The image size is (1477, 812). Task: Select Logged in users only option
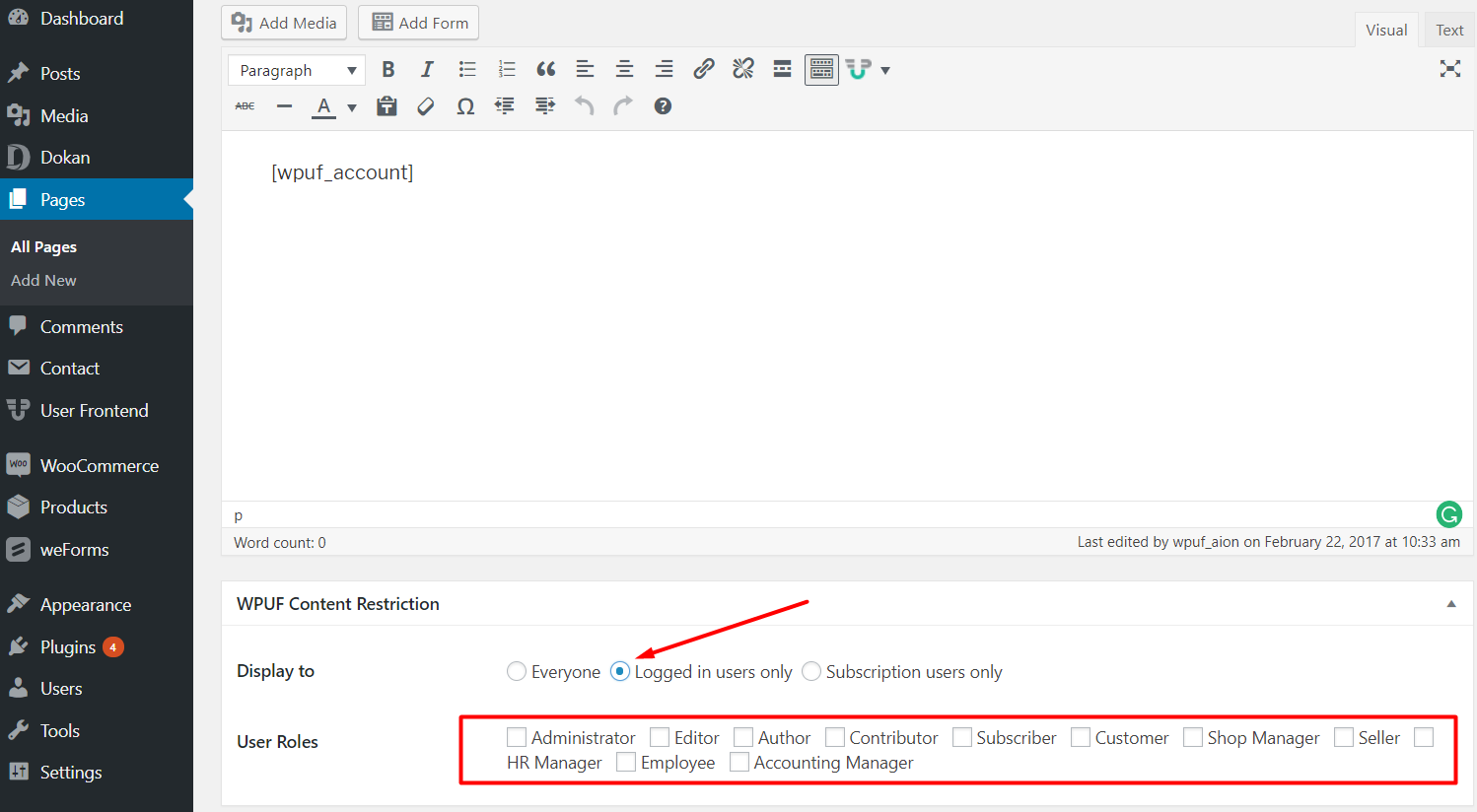click(619, 671)
